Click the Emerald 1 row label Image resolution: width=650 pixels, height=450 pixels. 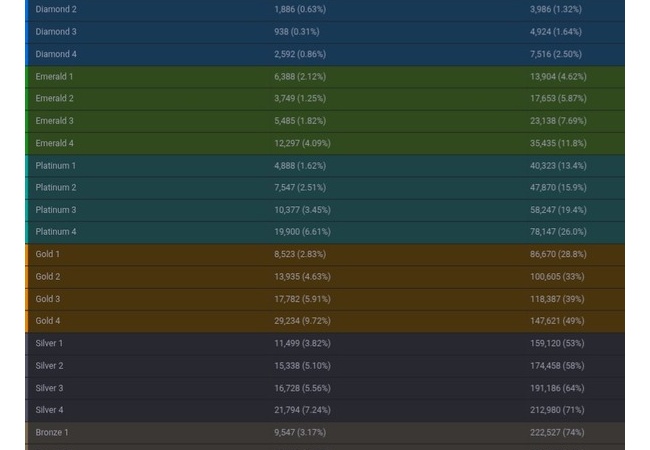[x=54, y=77]
